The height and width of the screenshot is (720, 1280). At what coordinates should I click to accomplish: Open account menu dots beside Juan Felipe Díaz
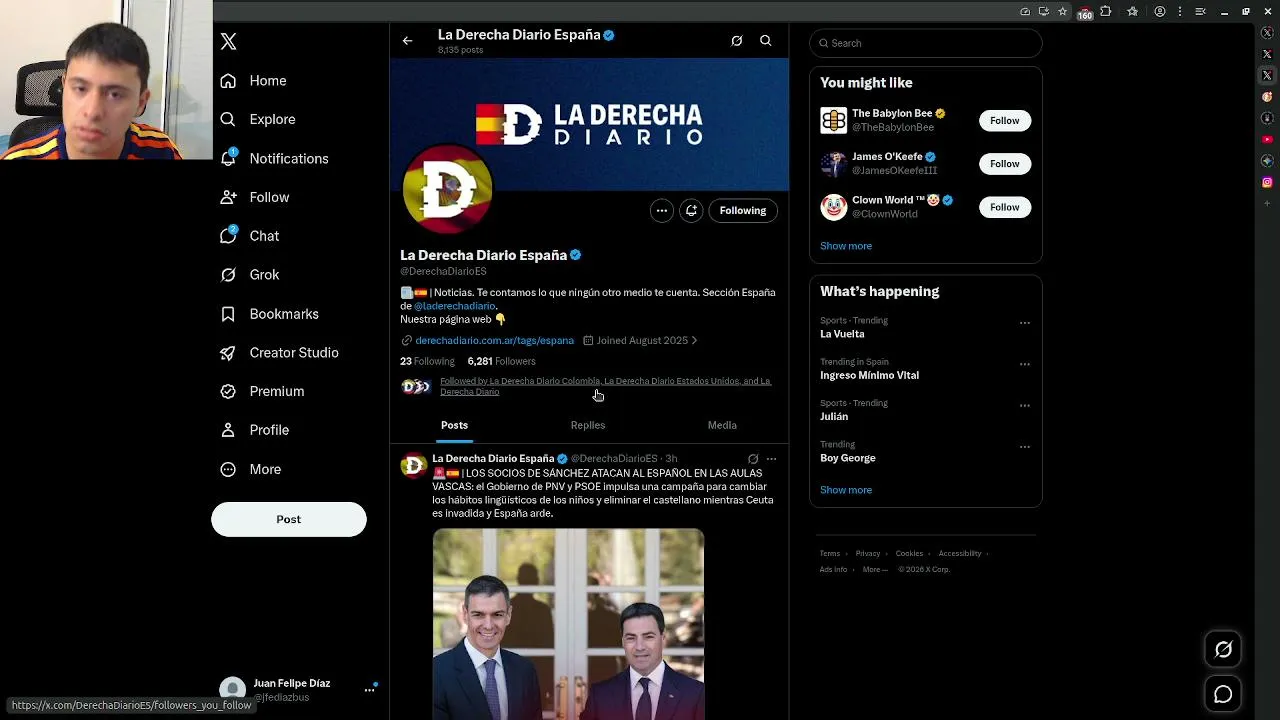369,690
